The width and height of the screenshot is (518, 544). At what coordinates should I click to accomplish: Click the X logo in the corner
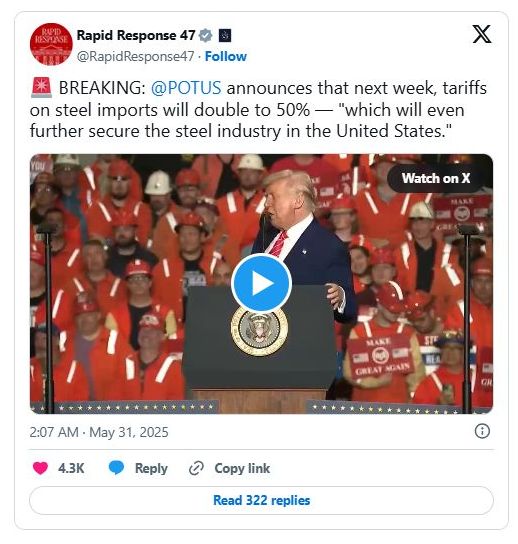click(482, 34)
